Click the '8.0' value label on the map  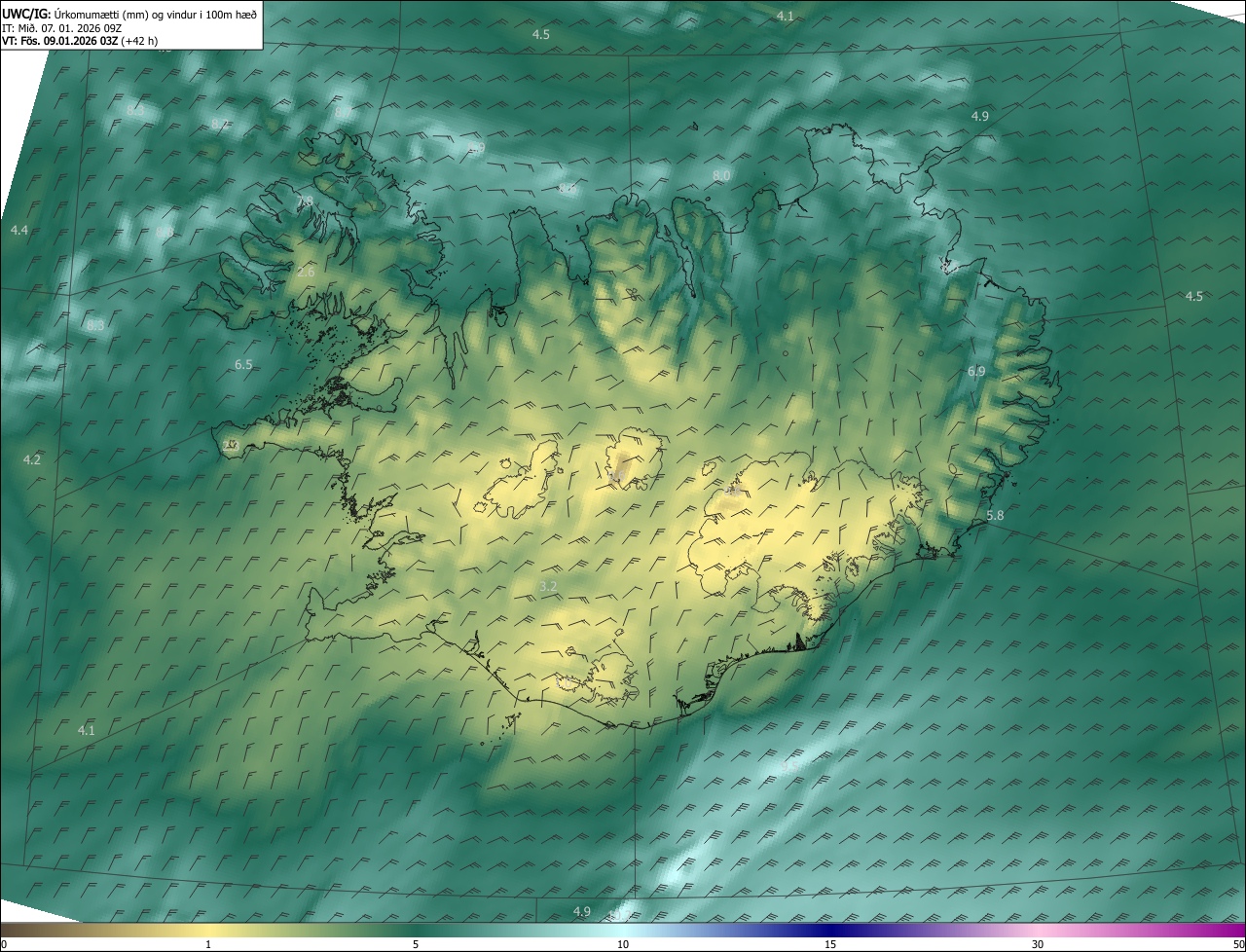pos(721,175)
